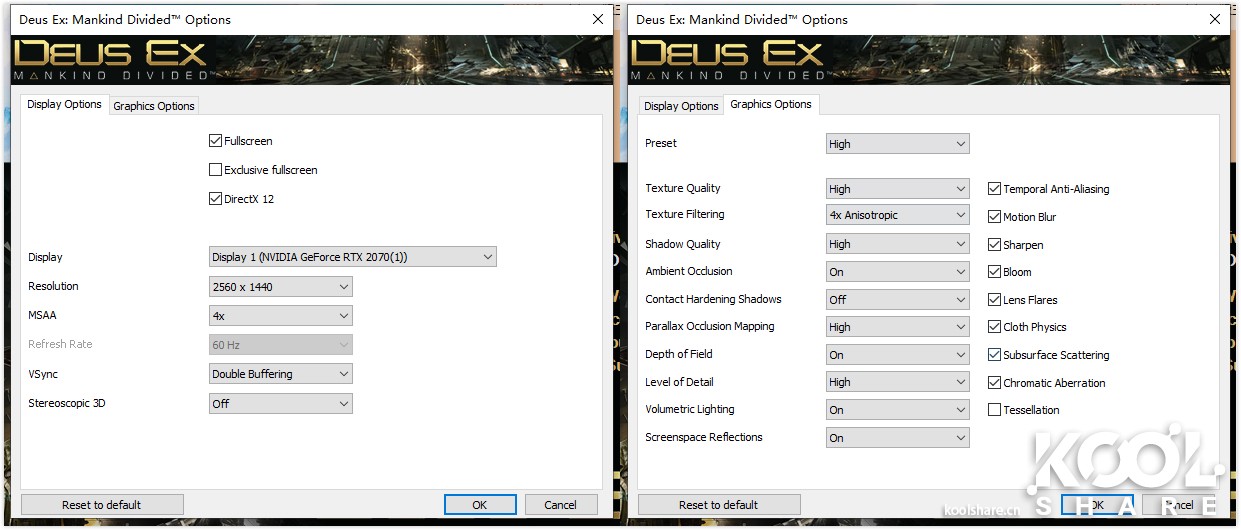Screen dimensions: 1241x530
Task: Select Display Options tab in left window
Action: 64,104
